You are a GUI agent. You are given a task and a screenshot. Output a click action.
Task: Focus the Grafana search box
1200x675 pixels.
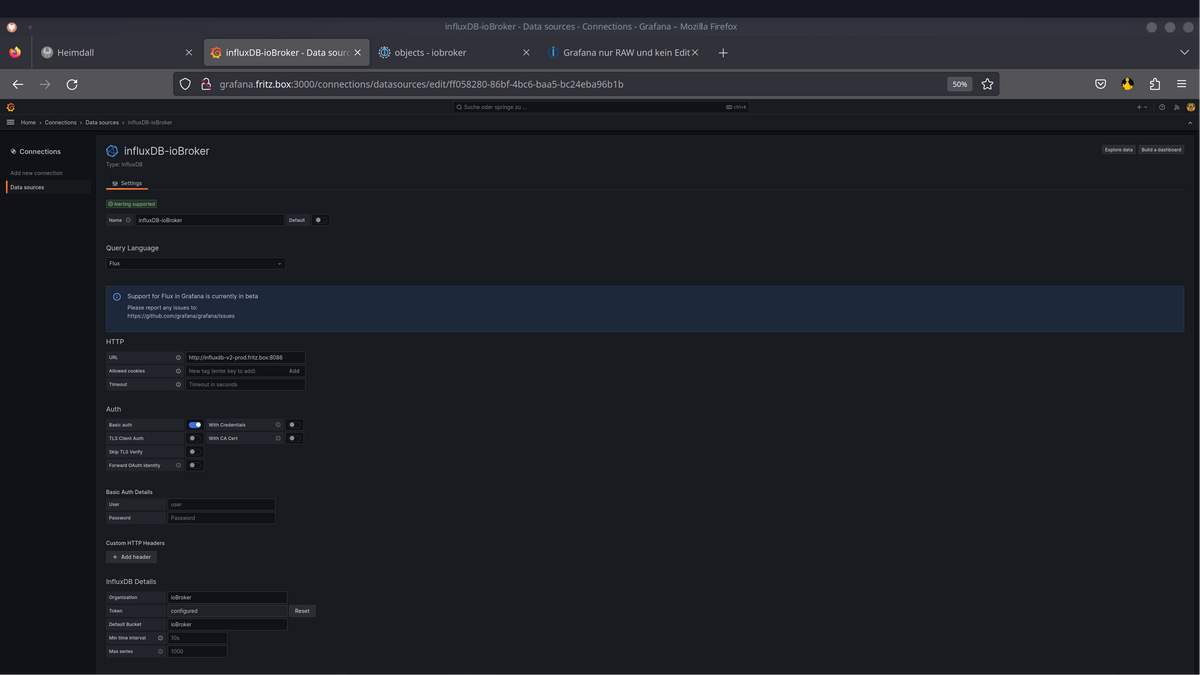coord(600,107)
